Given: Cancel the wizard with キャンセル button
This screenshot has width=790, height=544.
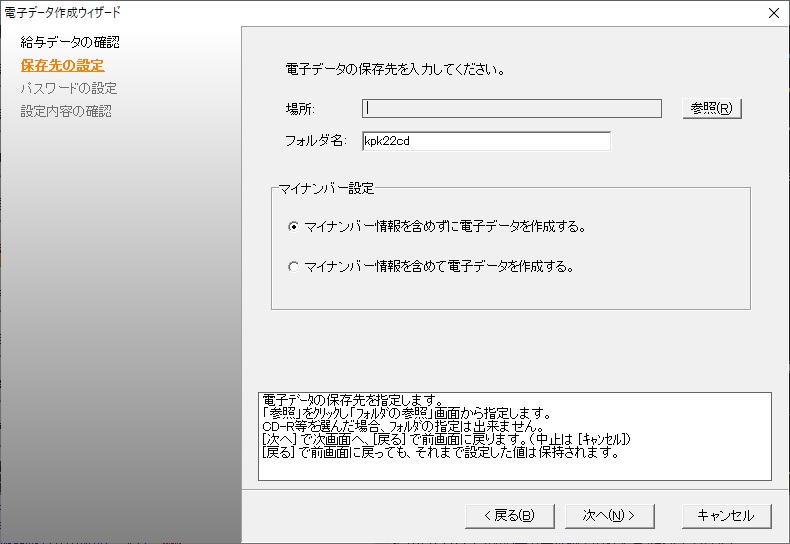Looking at the screenshot, I should [x=726, y=516].
